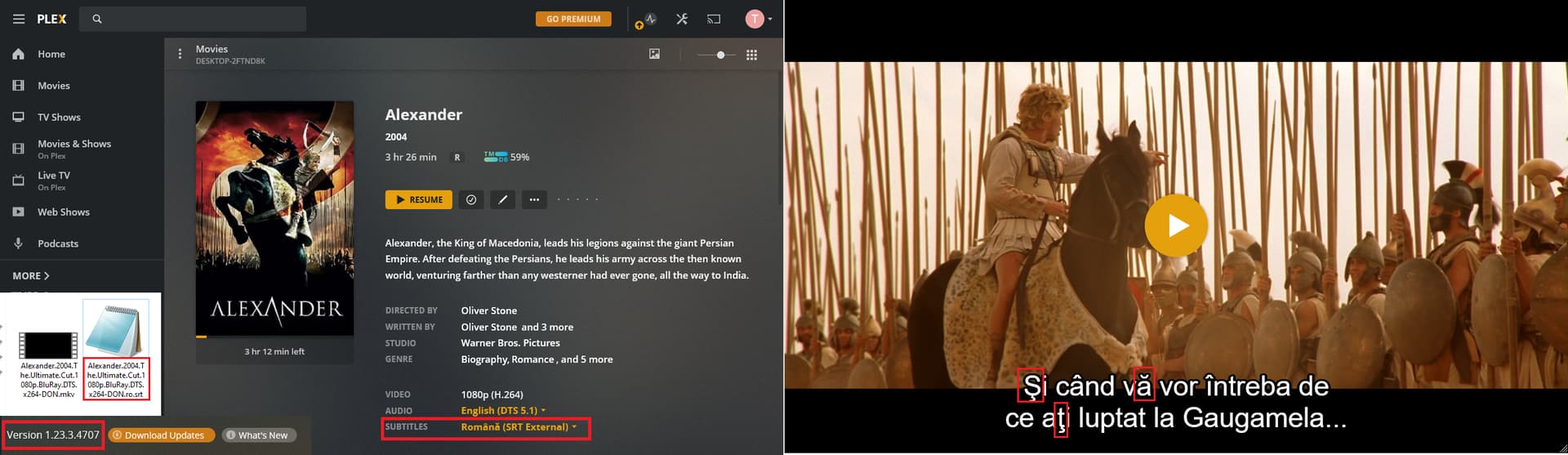This screenshot has width=1568, height=455.
Task: Select Live TV in the sidebar
Action: [x=54, y=175]
